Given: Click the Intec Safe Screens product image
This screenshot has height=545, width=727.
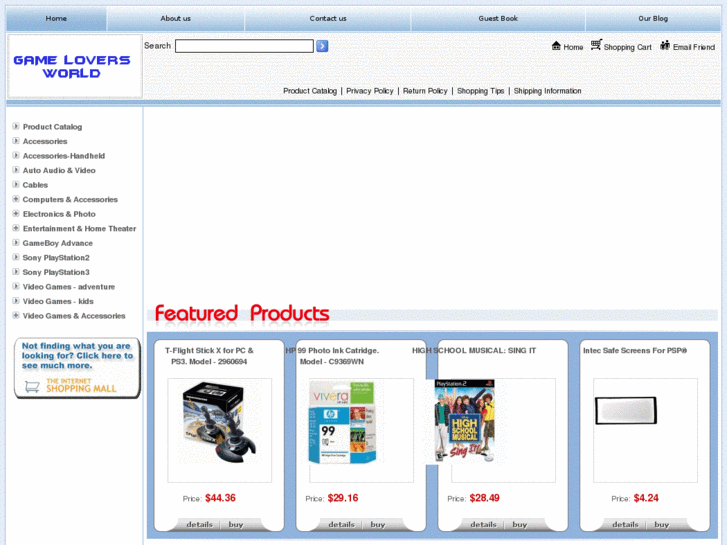Looking at the screenshot, I should [x=626, y=410].
